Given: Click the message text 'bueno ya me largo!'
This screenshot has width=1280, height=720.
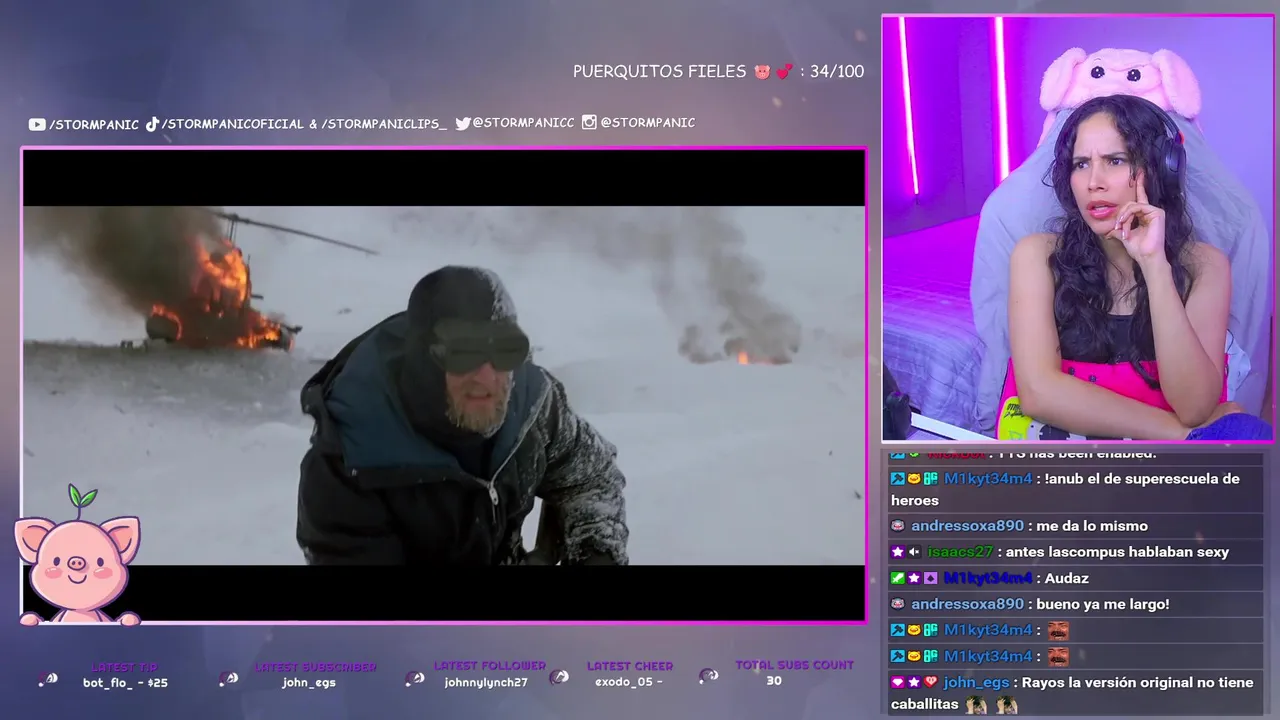Looking at the screenshot, I should [x=1103, y=604].
